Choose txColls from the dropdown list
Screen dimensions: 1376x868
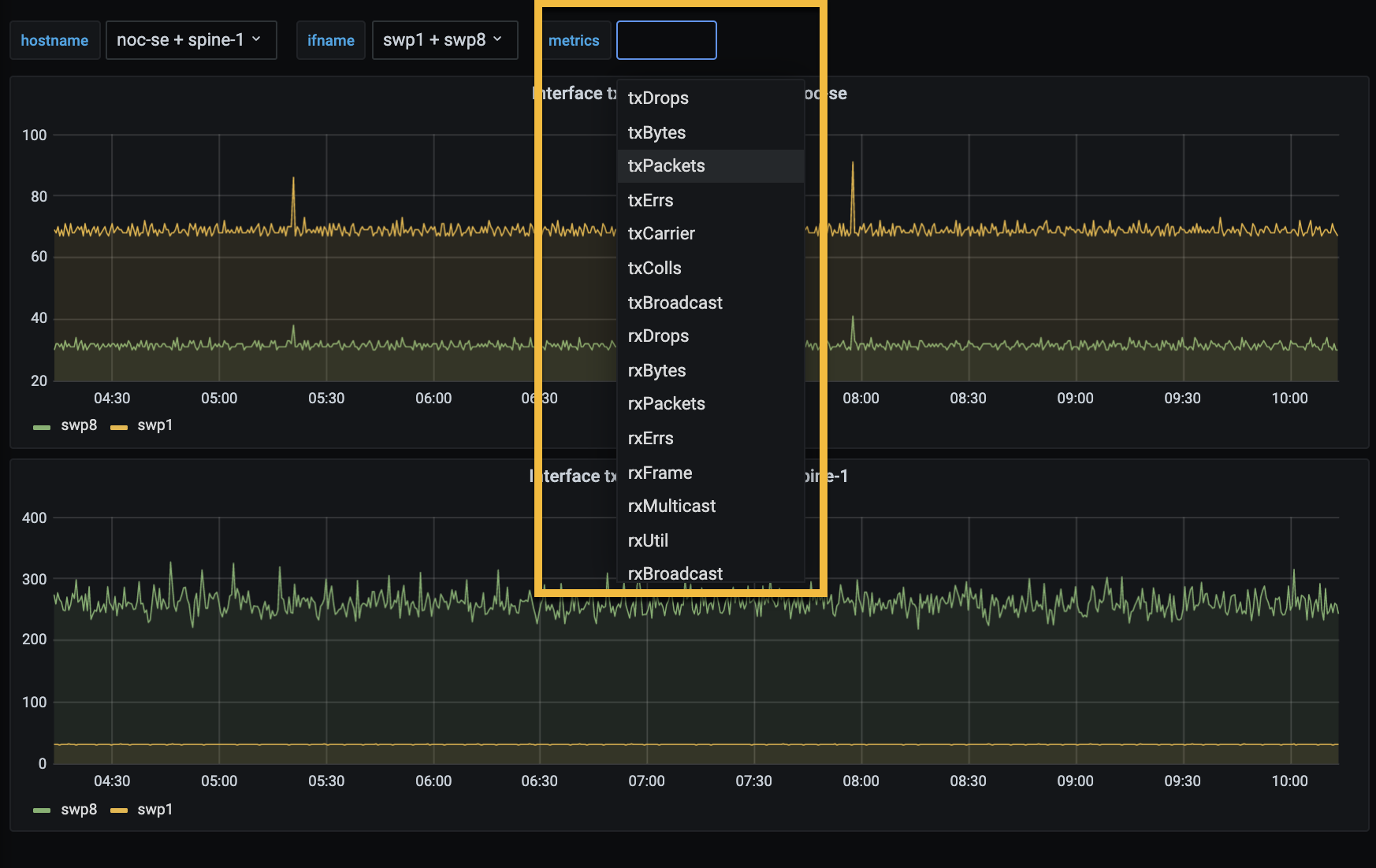654,268
